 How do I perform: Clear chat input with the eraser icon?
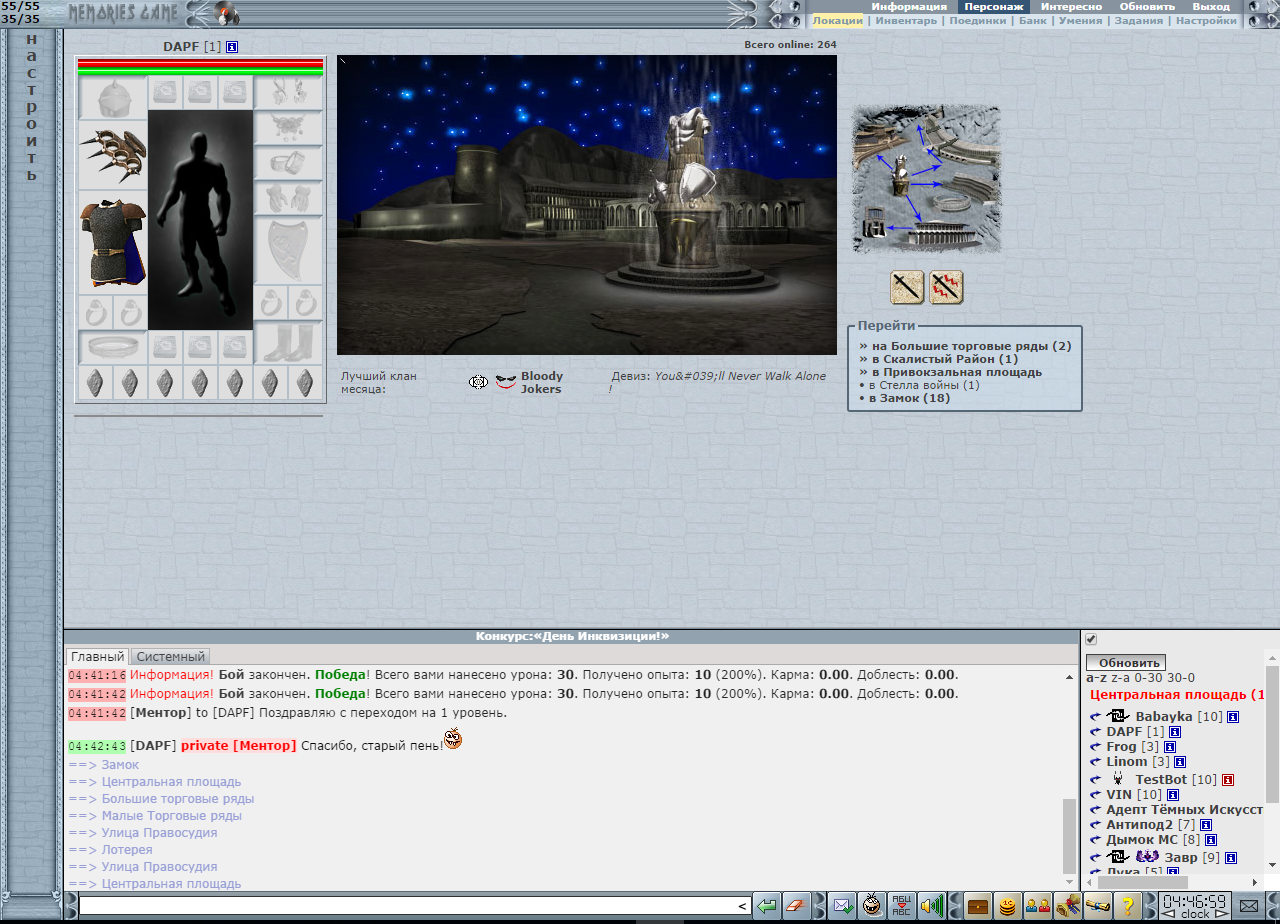pos(796,906)
